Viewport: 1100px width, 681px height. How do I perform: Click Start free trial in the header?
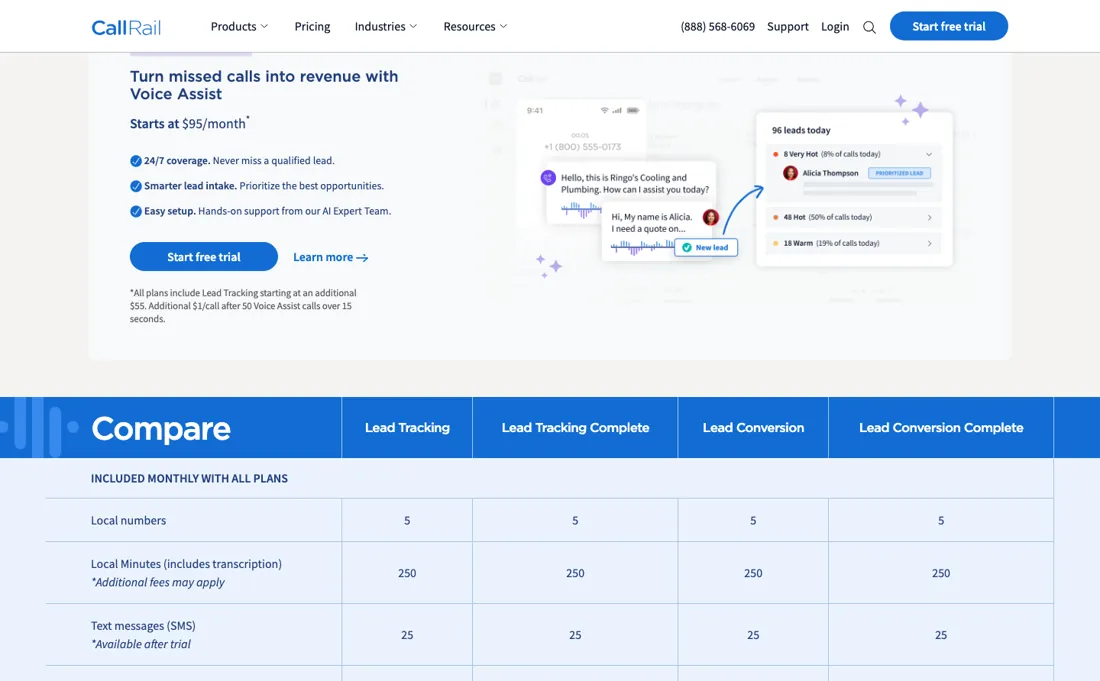point(948,26)
